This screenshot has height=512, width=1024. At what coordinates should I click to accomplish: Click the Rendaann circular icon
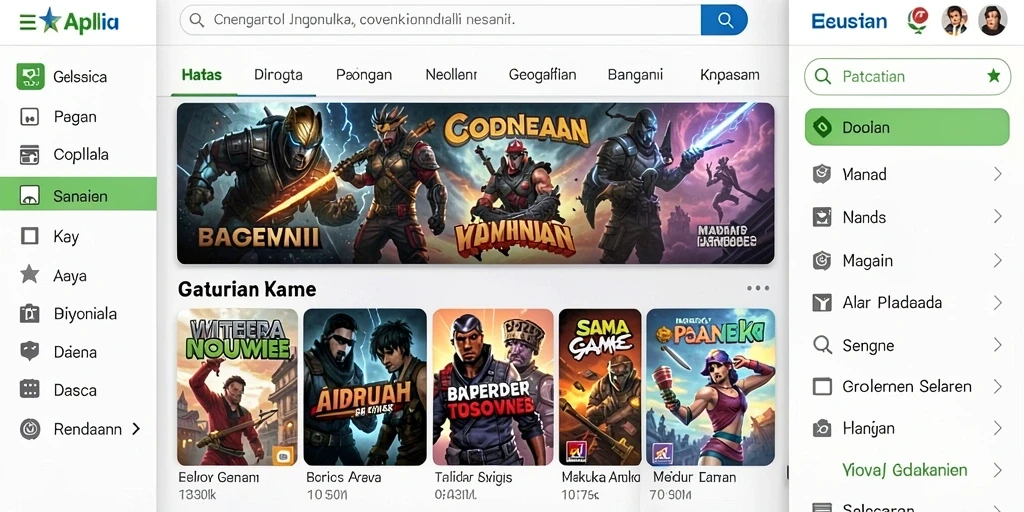click(x=29, y=428)
